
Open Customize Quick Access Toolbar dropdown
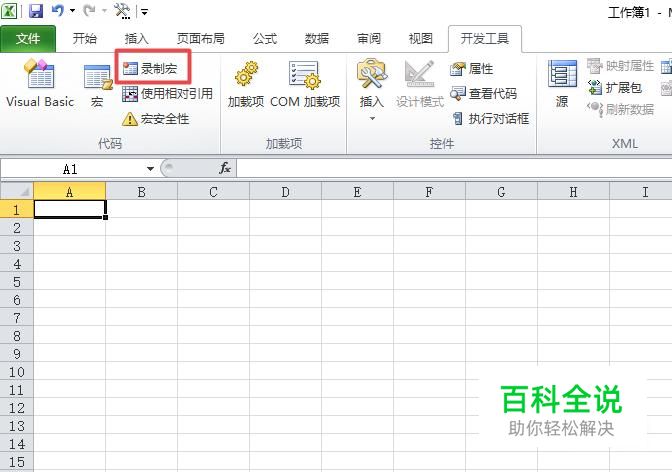[x=144, y=12]
